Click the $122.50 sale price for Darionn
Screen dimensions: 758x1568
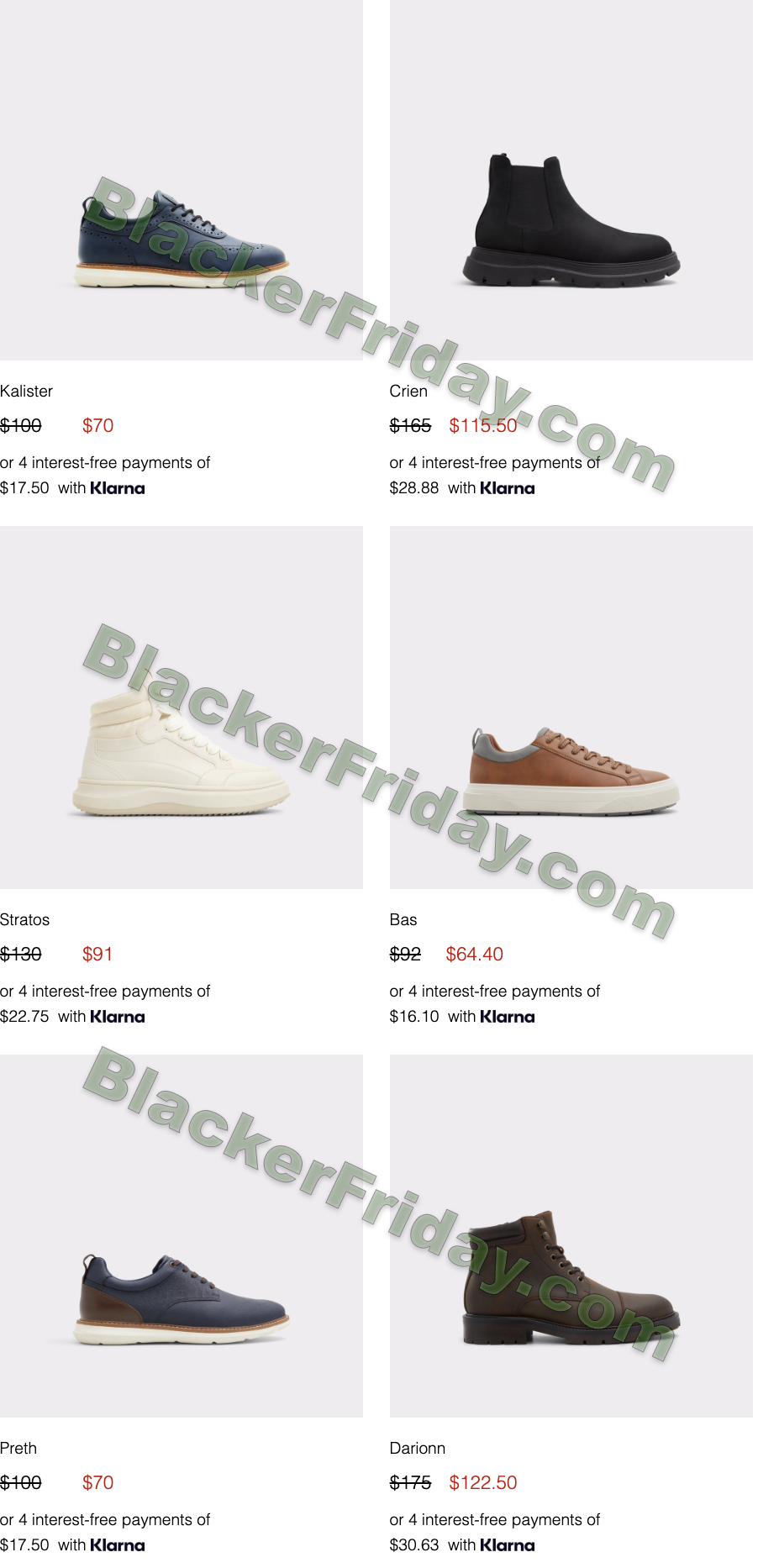[x=483, y=1483]
